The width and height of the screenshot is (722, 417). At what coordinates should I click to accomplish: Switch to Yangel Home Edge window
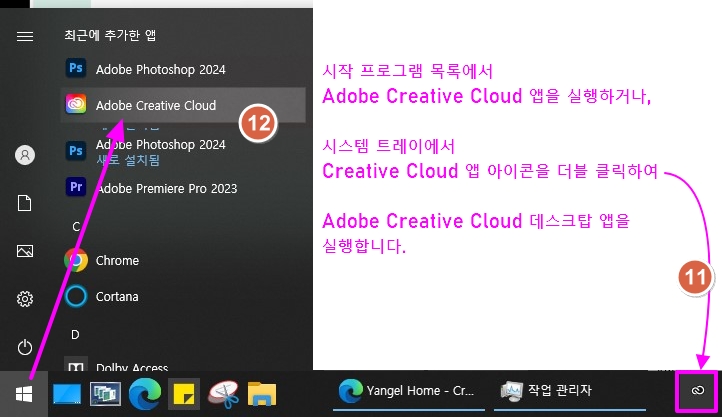pyautogui.click(x=408, y=391)
